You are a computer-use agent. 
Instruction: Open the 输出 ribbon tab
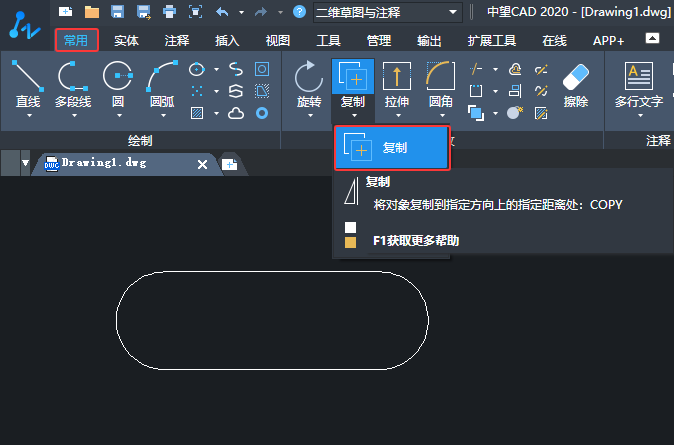[x=429, y=40]
